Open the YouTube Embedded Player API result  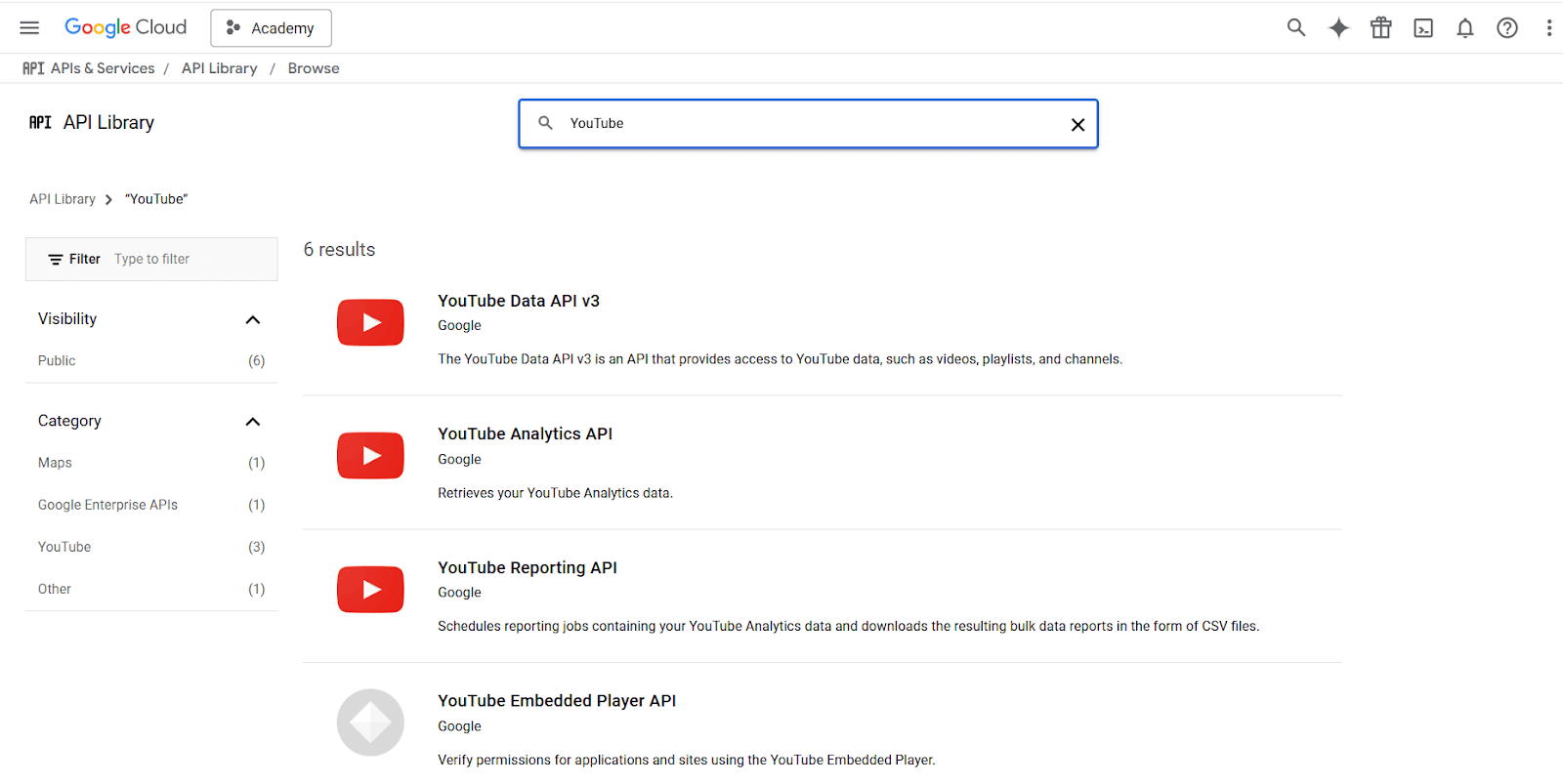(x=557, y=701)
